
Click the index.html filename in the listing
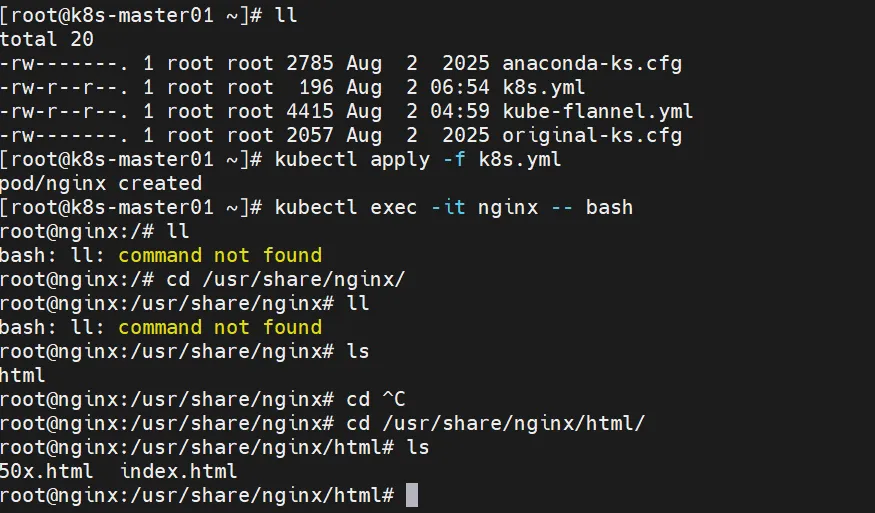[179, 471]
